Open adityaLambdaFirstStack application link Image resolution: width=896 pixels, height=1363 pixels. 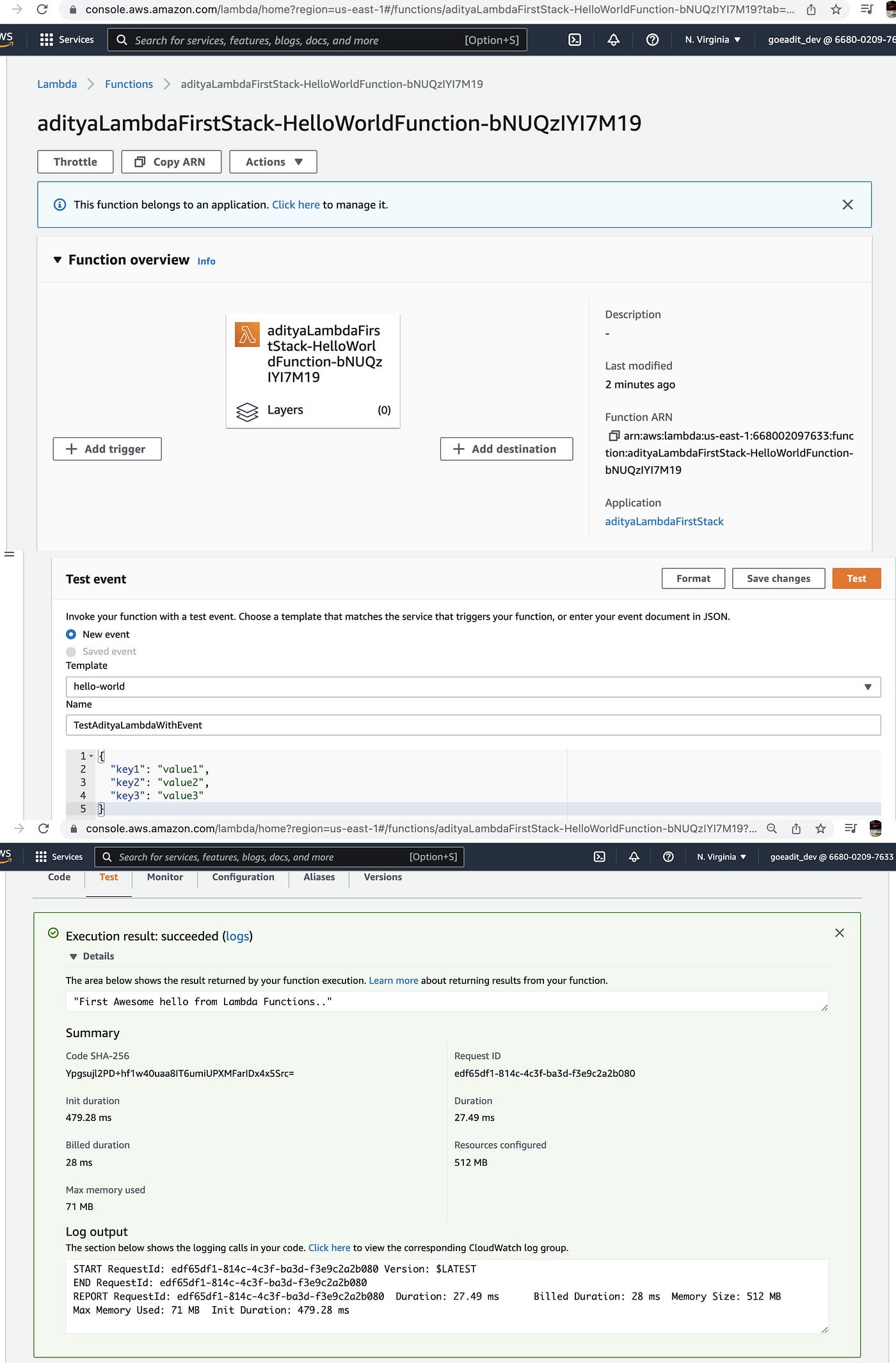664,521
